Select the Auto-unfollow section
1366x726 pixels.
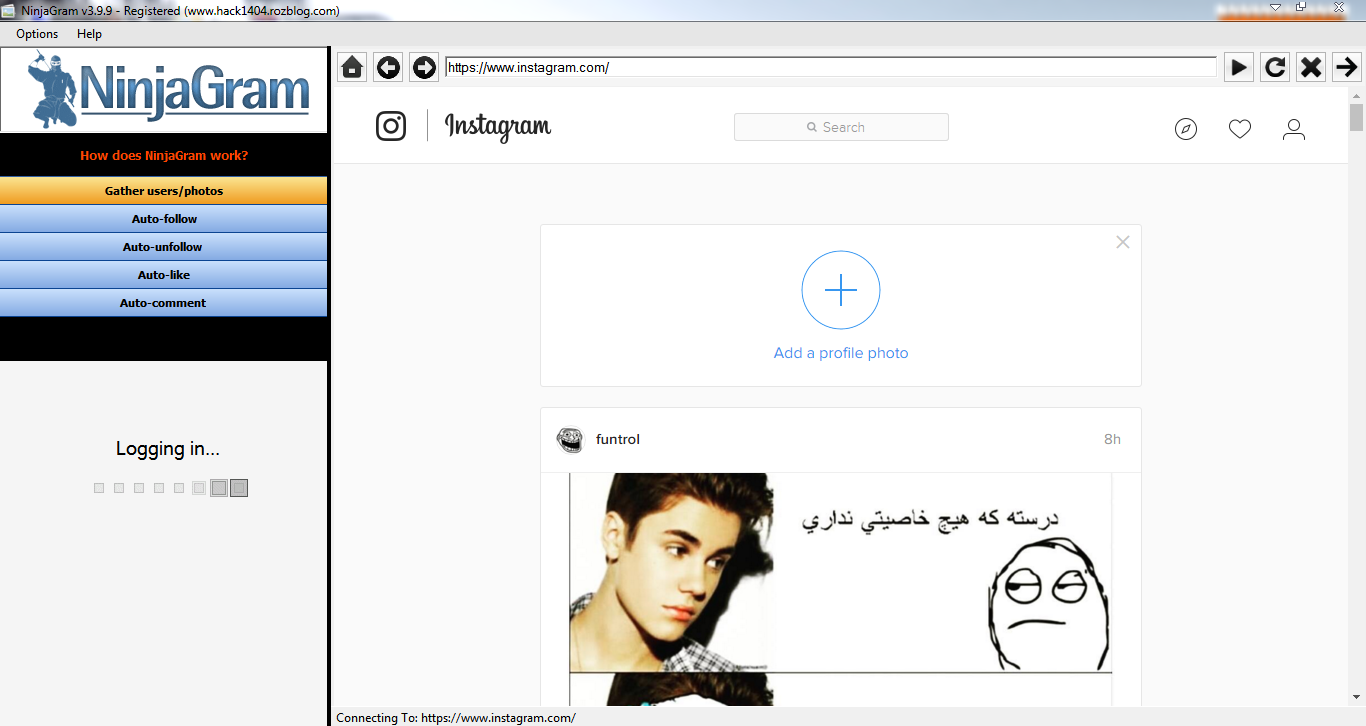[164, 247]
